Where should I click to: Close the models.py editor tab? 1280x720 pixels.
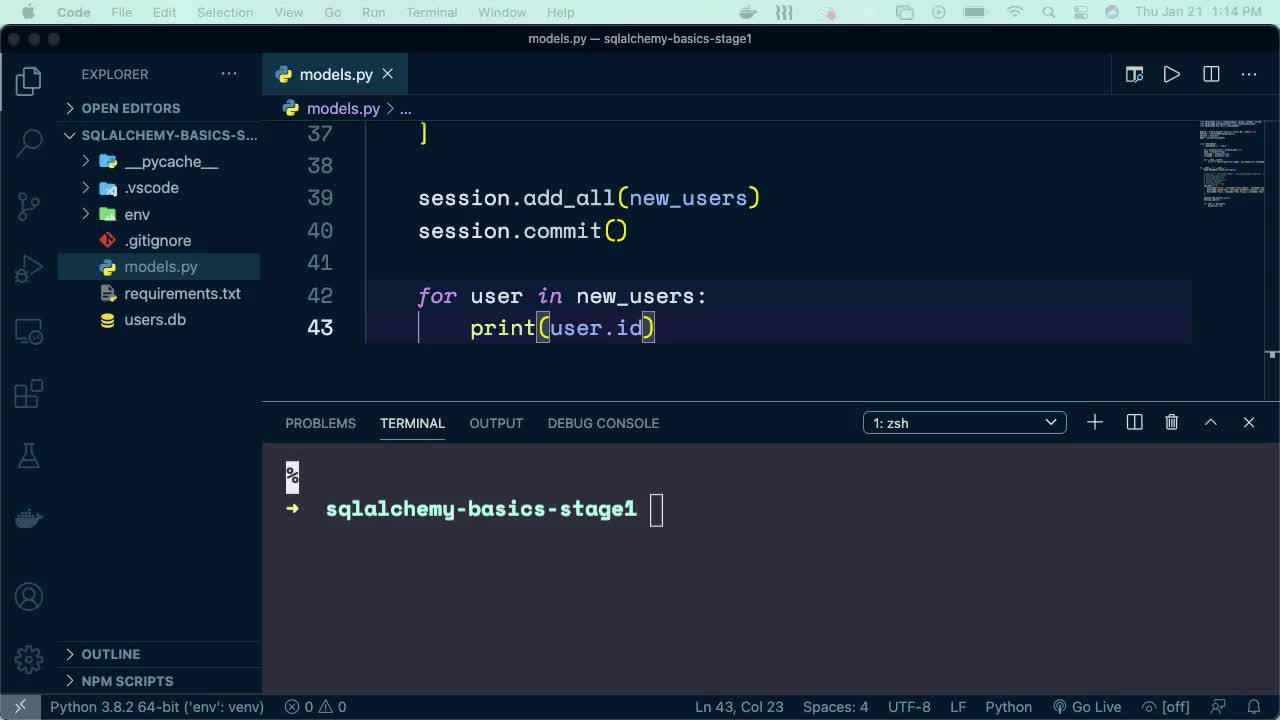tap(387, 74)
